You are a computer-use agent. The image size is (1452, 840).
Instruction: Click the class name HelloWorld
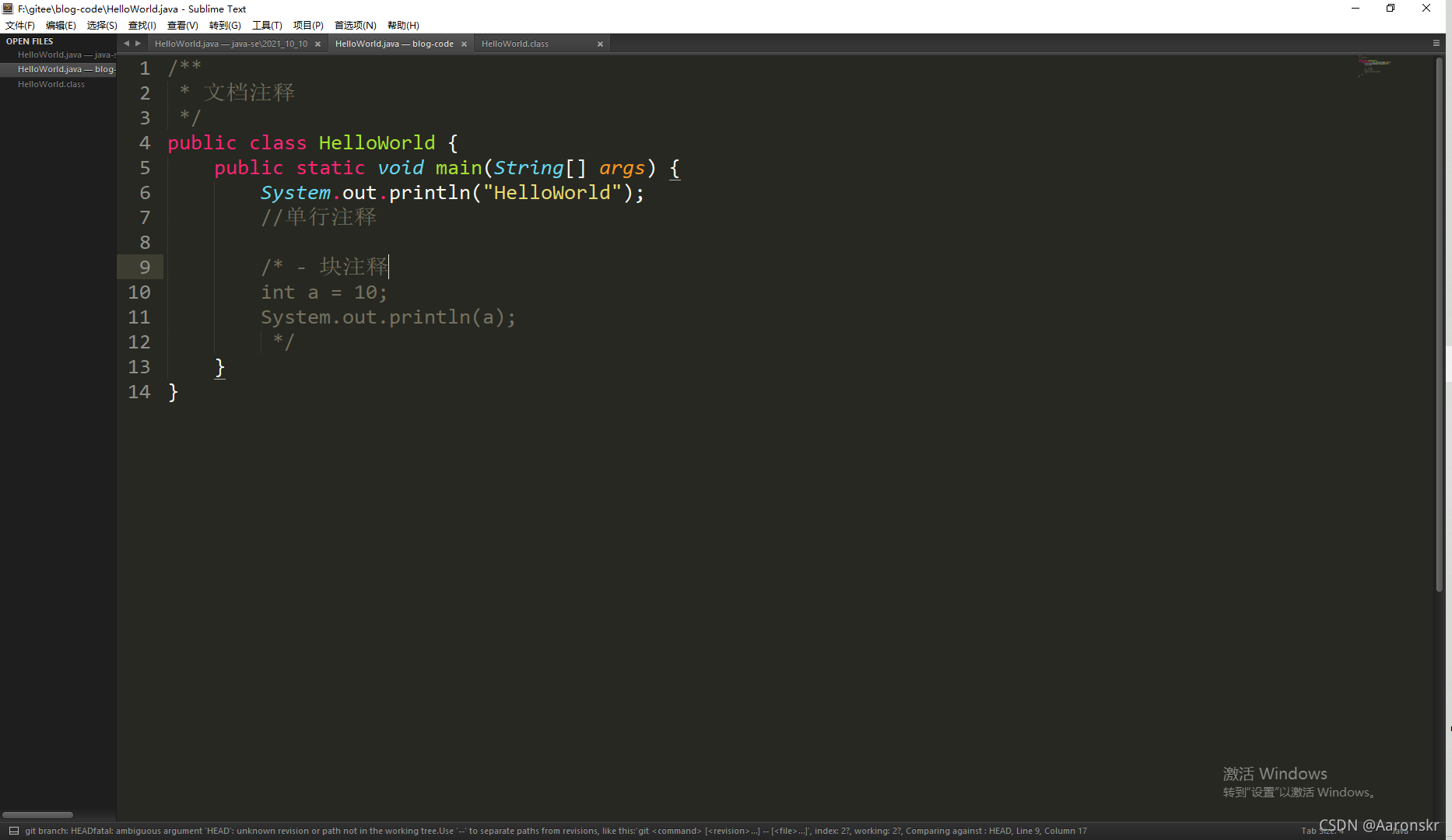[x=377, y=143]
